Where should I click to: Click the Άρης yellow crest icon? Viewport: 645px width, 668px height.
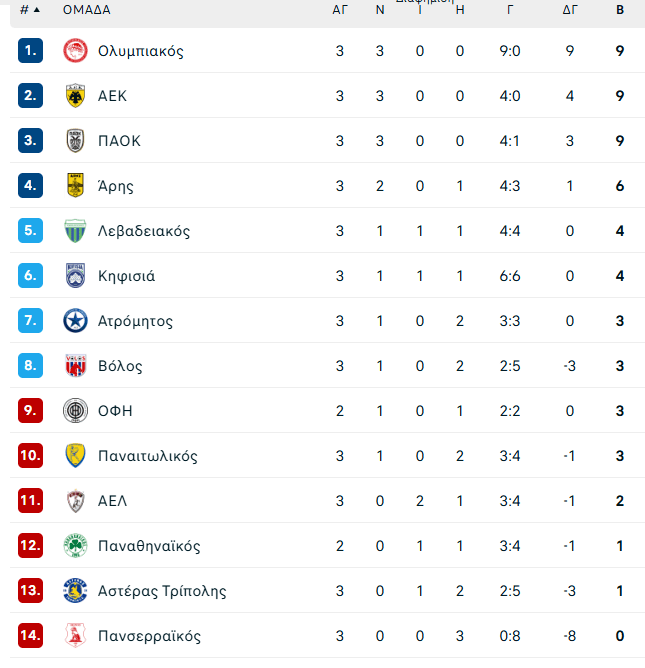point(75,185)
